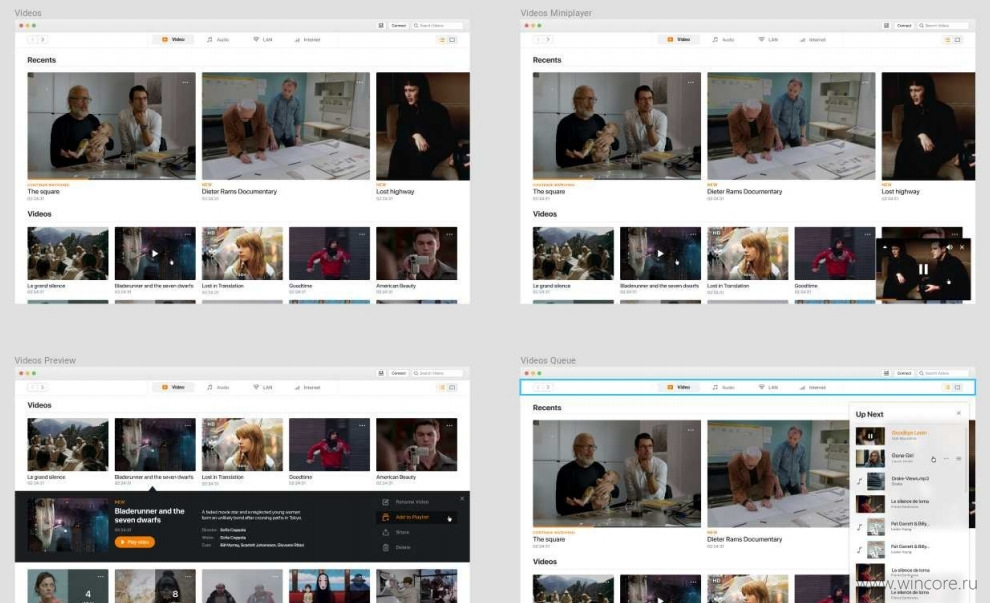The image size is (990, 603).
Task: Open Internet tab in the Videos window
Action: point(307,40)
